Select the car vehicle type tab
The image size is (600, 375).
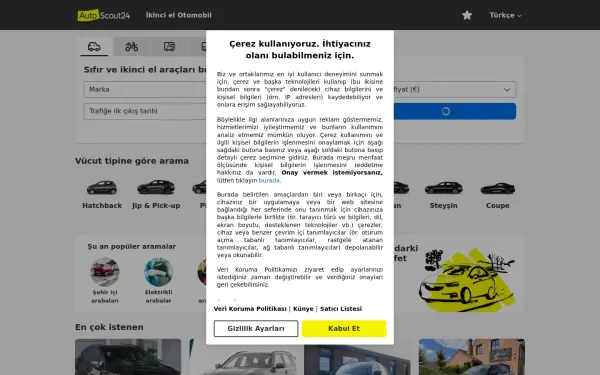tap(94, 47)
